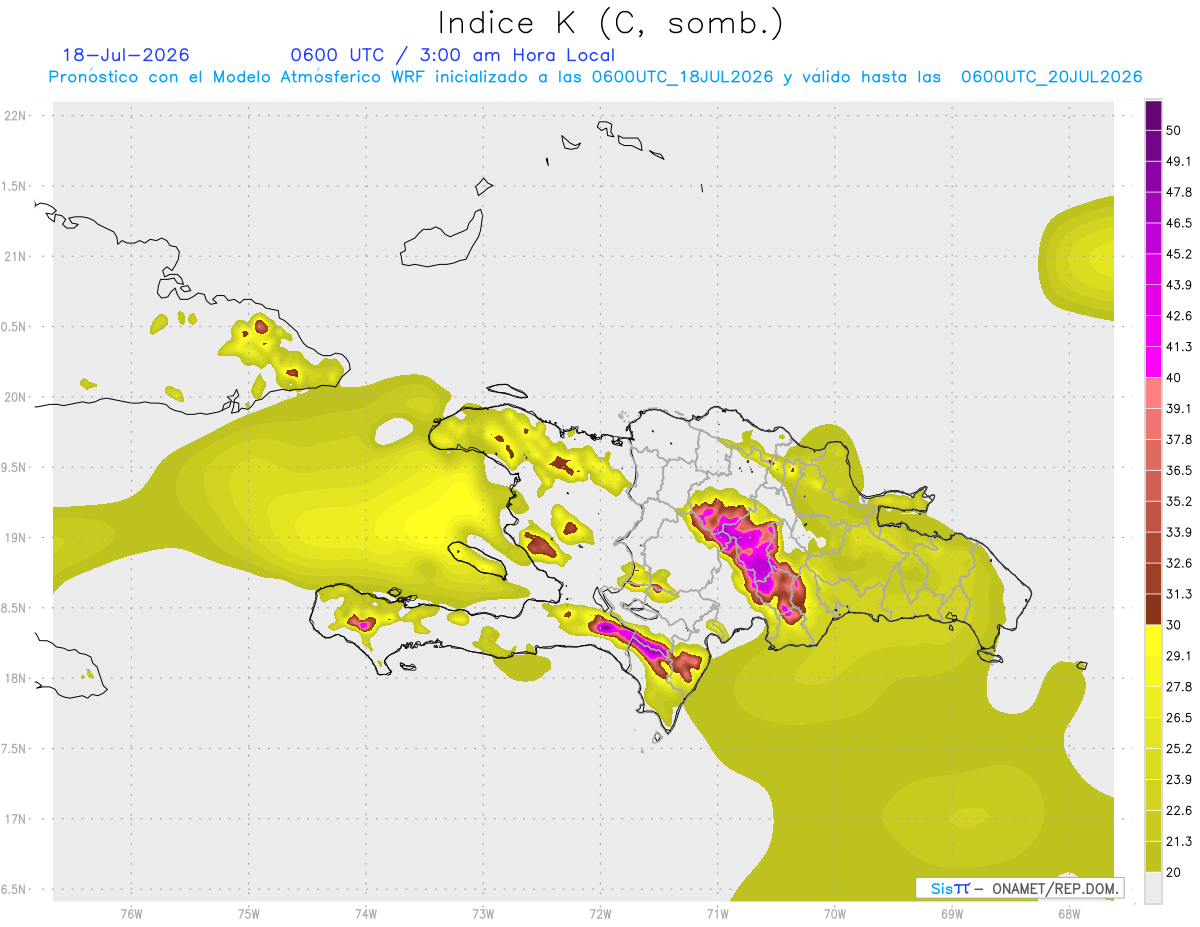Click the 76W longitude axis label

pyautogui.click(x=131, y=914)
